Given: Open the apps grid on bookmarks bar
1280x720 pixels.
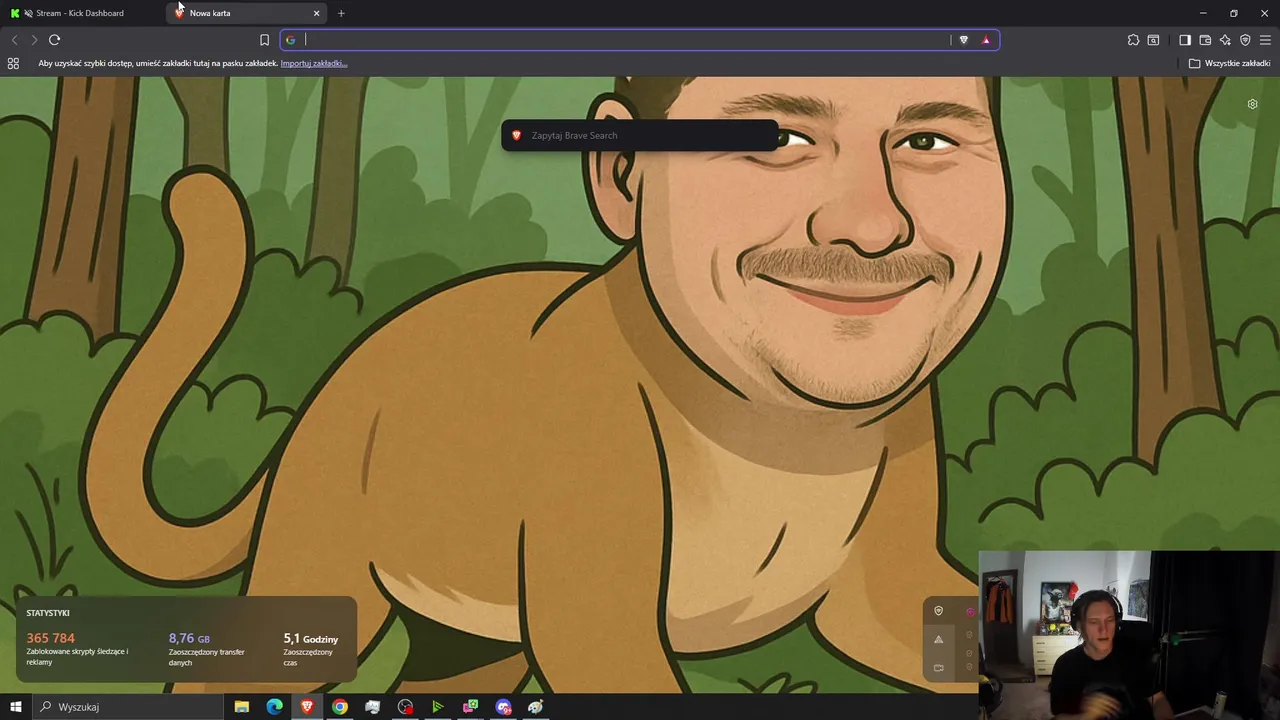Looking at the screenshot, I should [13, 63].
